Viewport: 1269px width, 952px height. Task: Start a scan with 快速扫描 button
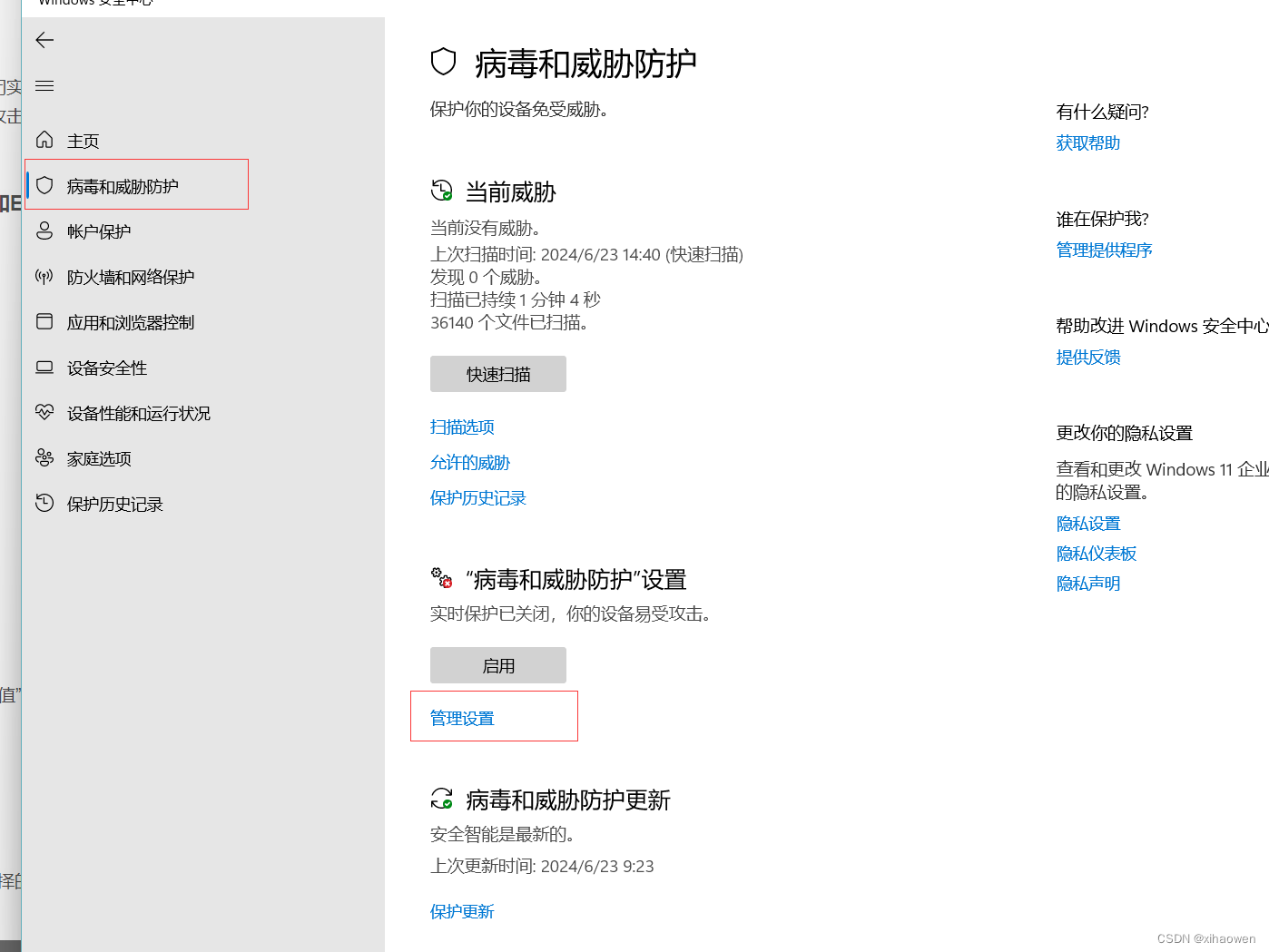[498, 374]
